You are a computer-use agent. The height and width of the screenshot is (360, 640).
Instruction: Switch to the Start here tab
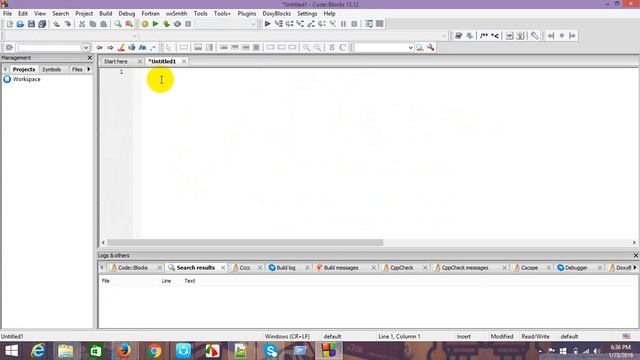point(116,61)
